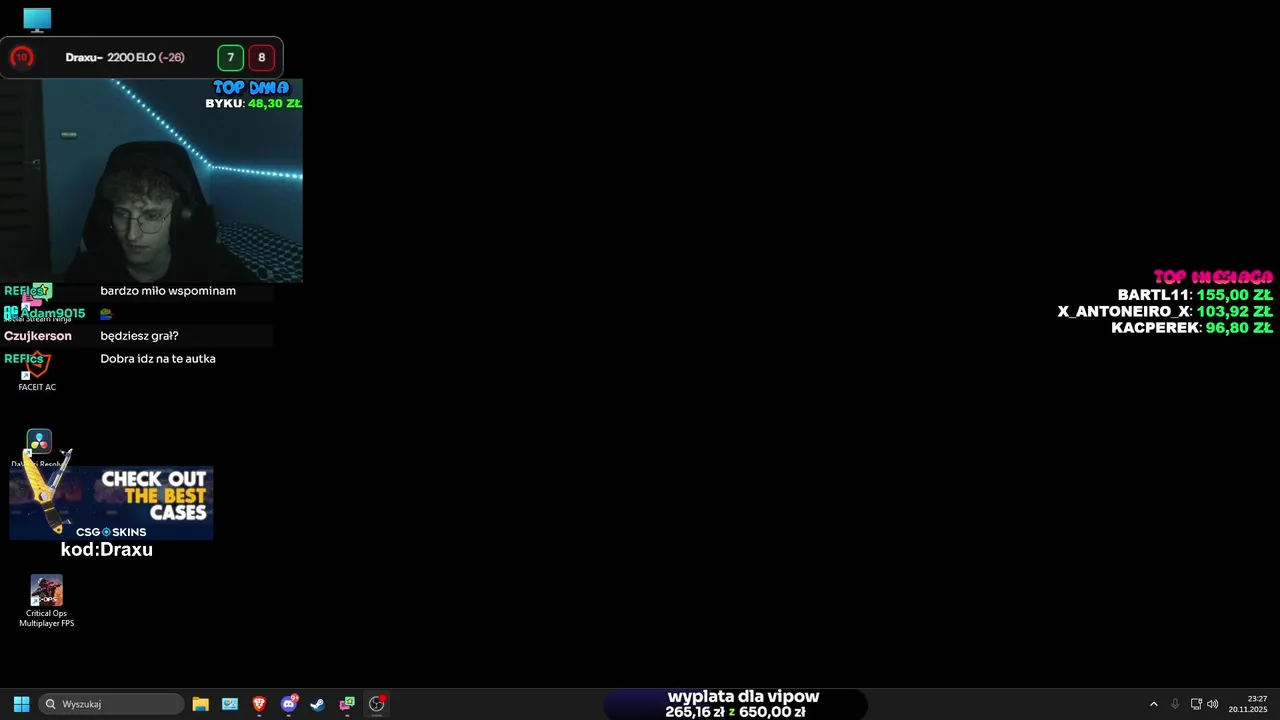Screen dimensions: 1280x720
Task: Click the "BYKU: 48,30 ZŁ" top donor text
Action: [253, 104]
